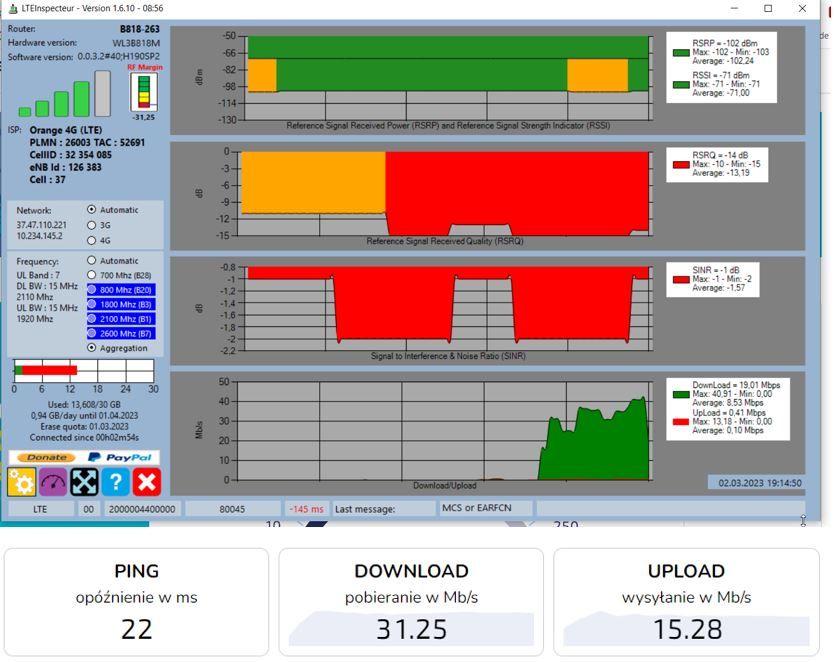Open settings with the yellow gear icon

(x=21, y=482)
